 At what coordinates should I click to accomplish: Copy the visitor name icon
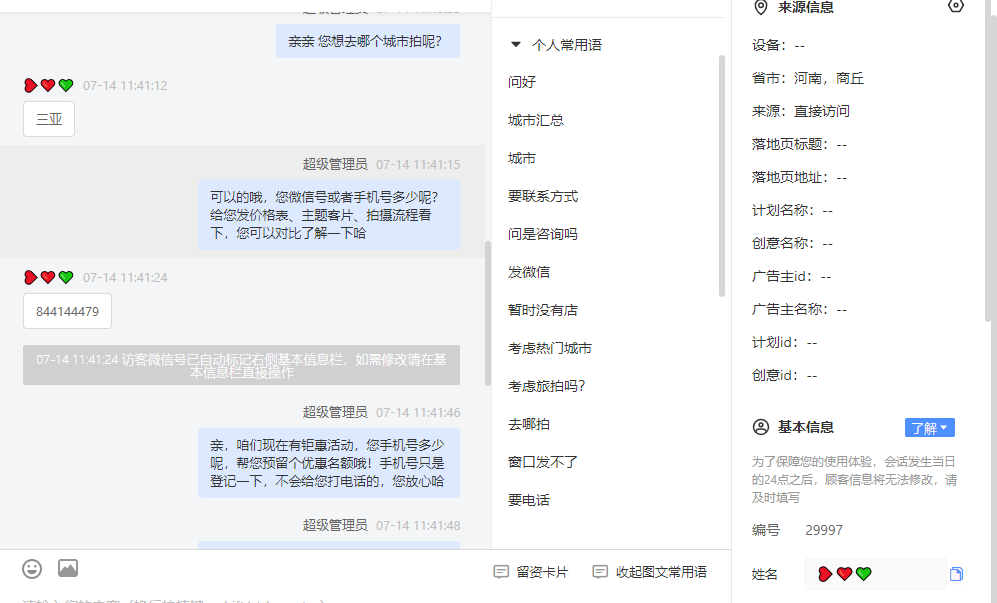pos(956,574)
